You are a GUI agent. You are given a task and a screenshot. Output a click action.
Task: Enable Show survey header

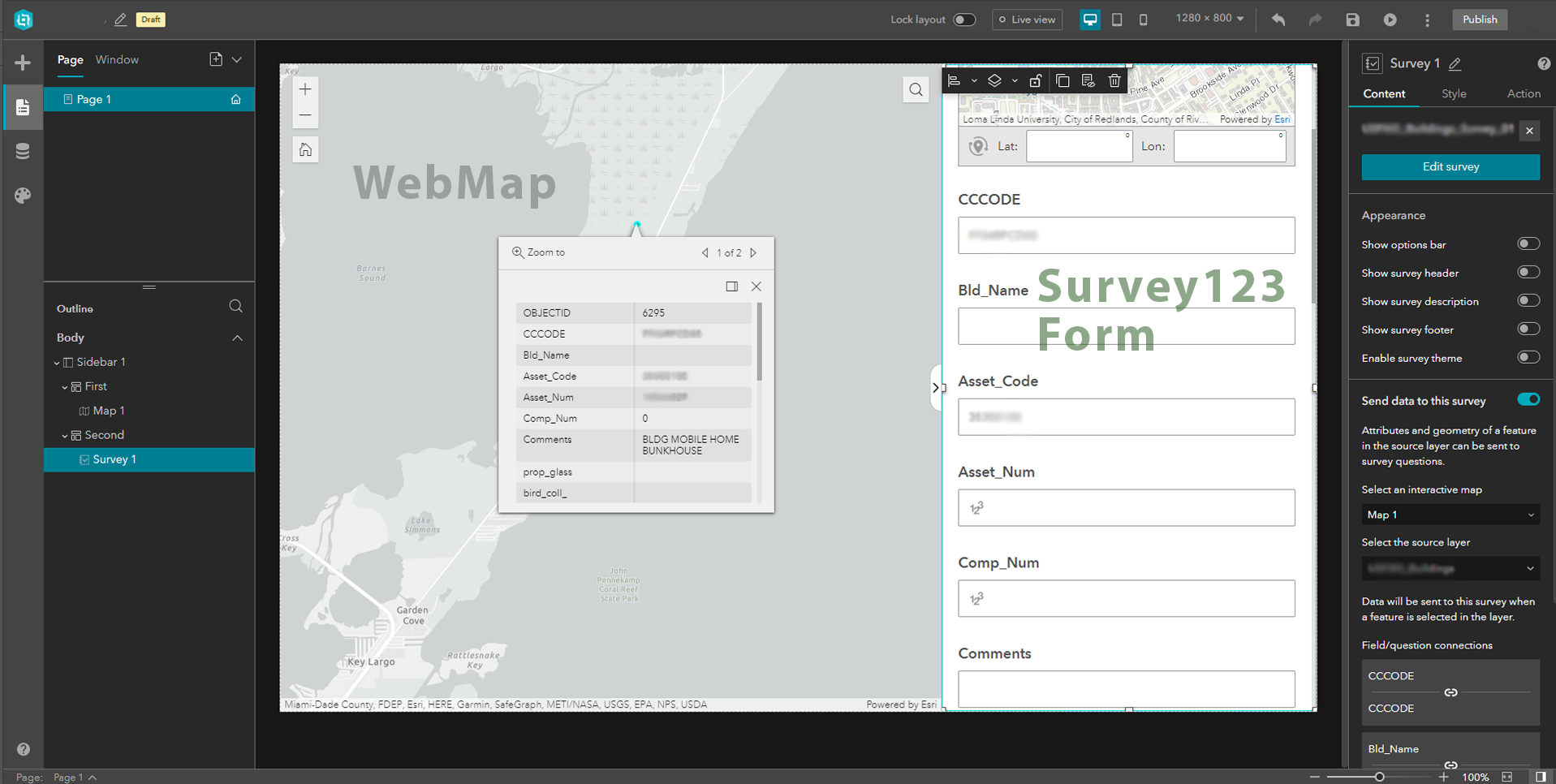click(x=1528, y=273)
